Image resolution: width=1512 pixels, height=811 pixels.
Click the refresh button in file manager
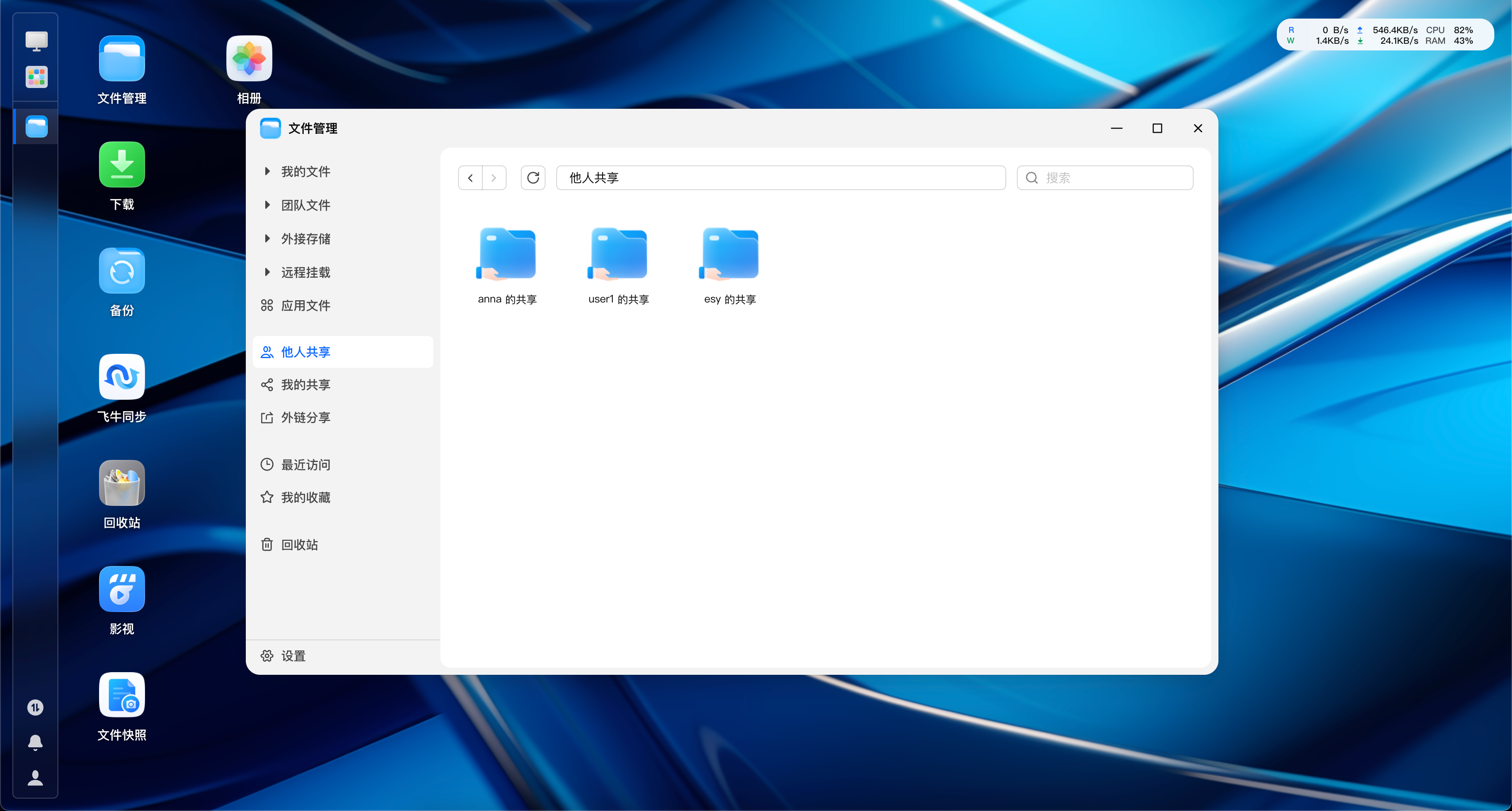pos(533,178)
